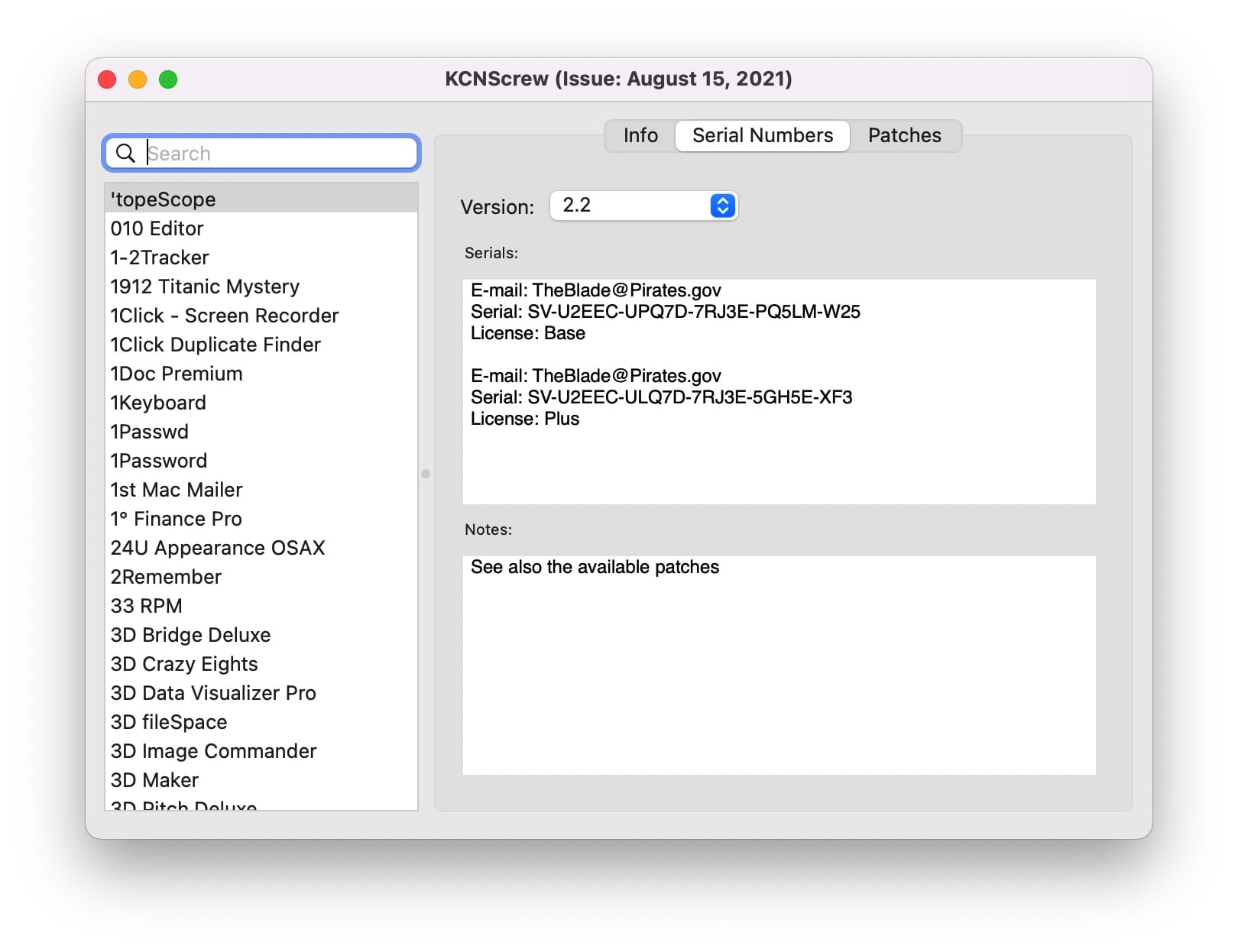Click first E-mail TheBlade@Pirates.gov line

click(595, 290)
